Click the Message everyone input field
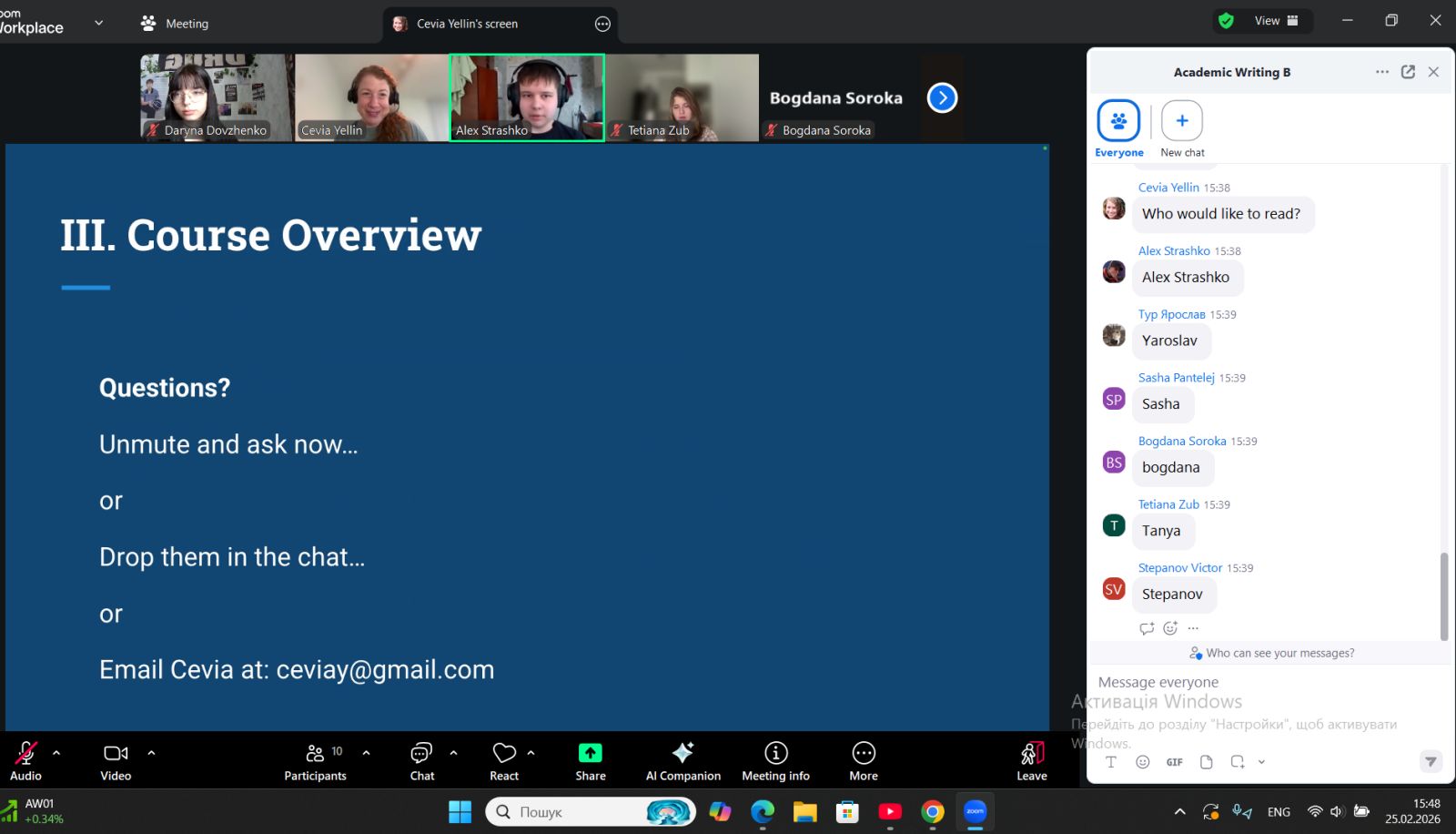Viewport: 1456px width, 834px height. point(1256,682)
